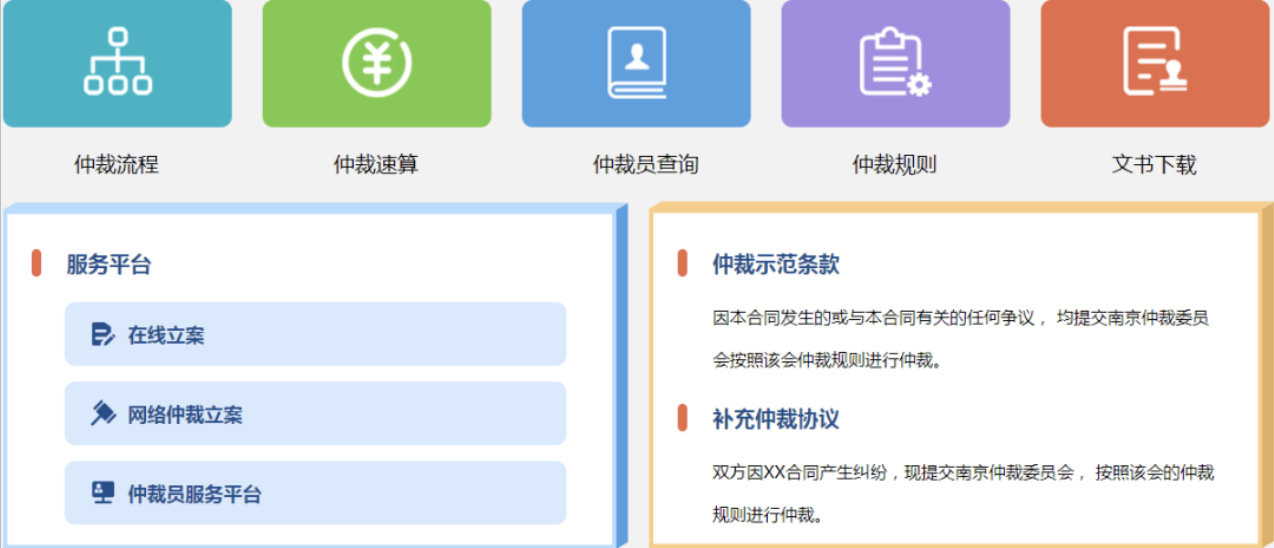Open the 文书下载 text link
The image size is (1274, 548).
click(1154, 165)
